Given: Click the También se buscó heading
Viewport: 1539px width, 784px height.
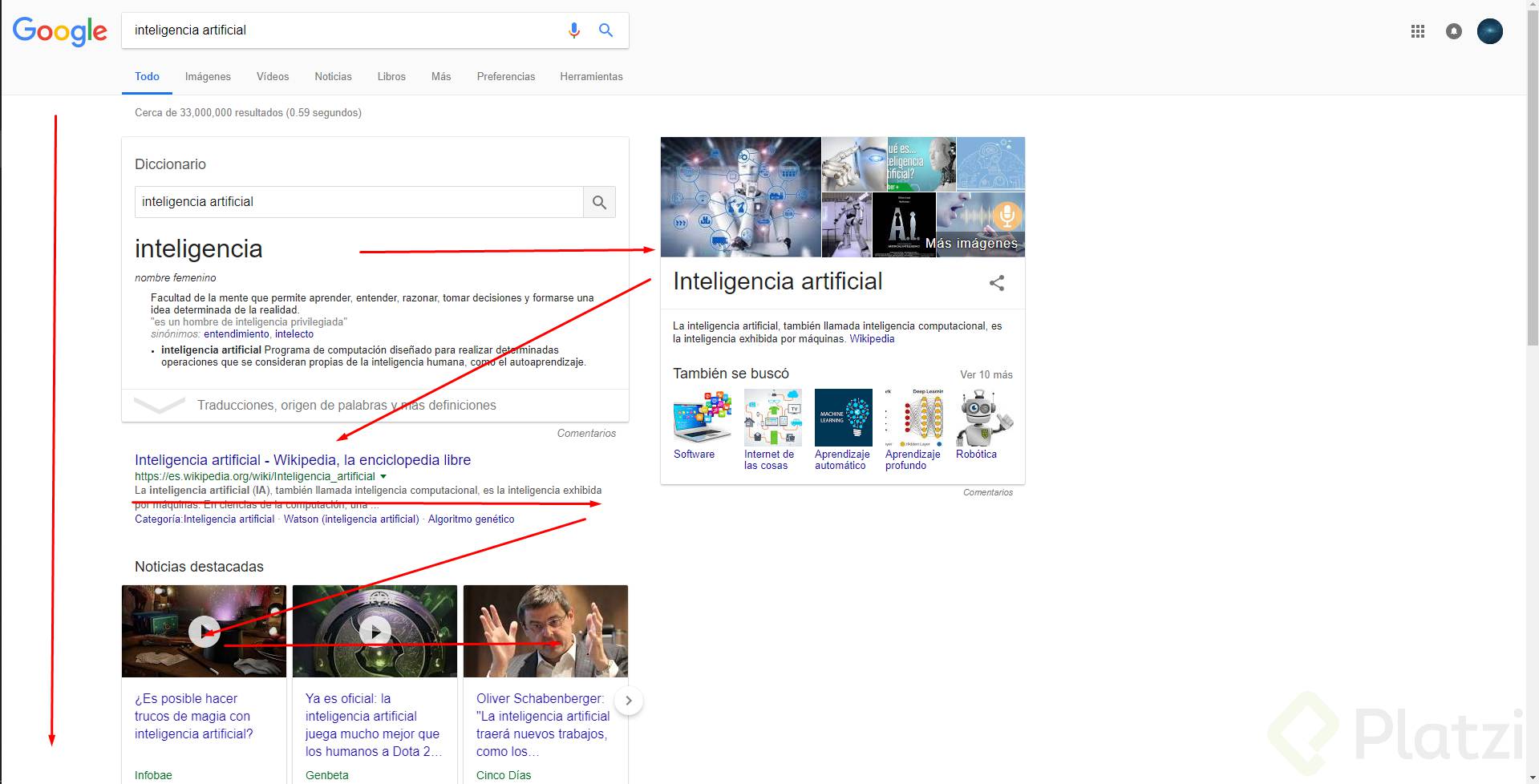Looking at the screenshot, I should point(731,374).
